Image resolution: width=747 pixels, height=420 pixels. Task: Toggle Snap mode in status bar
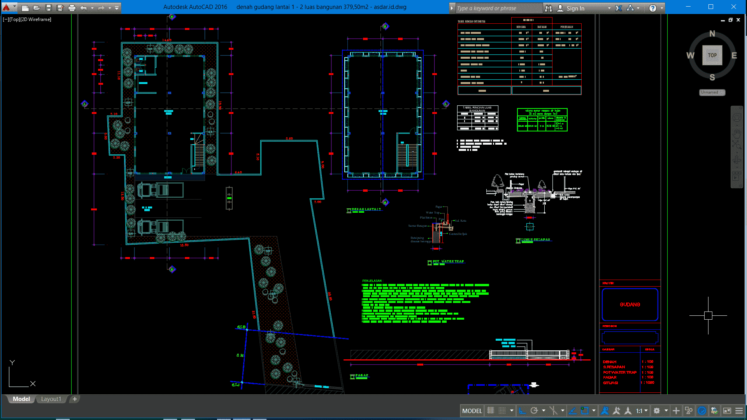502,410
